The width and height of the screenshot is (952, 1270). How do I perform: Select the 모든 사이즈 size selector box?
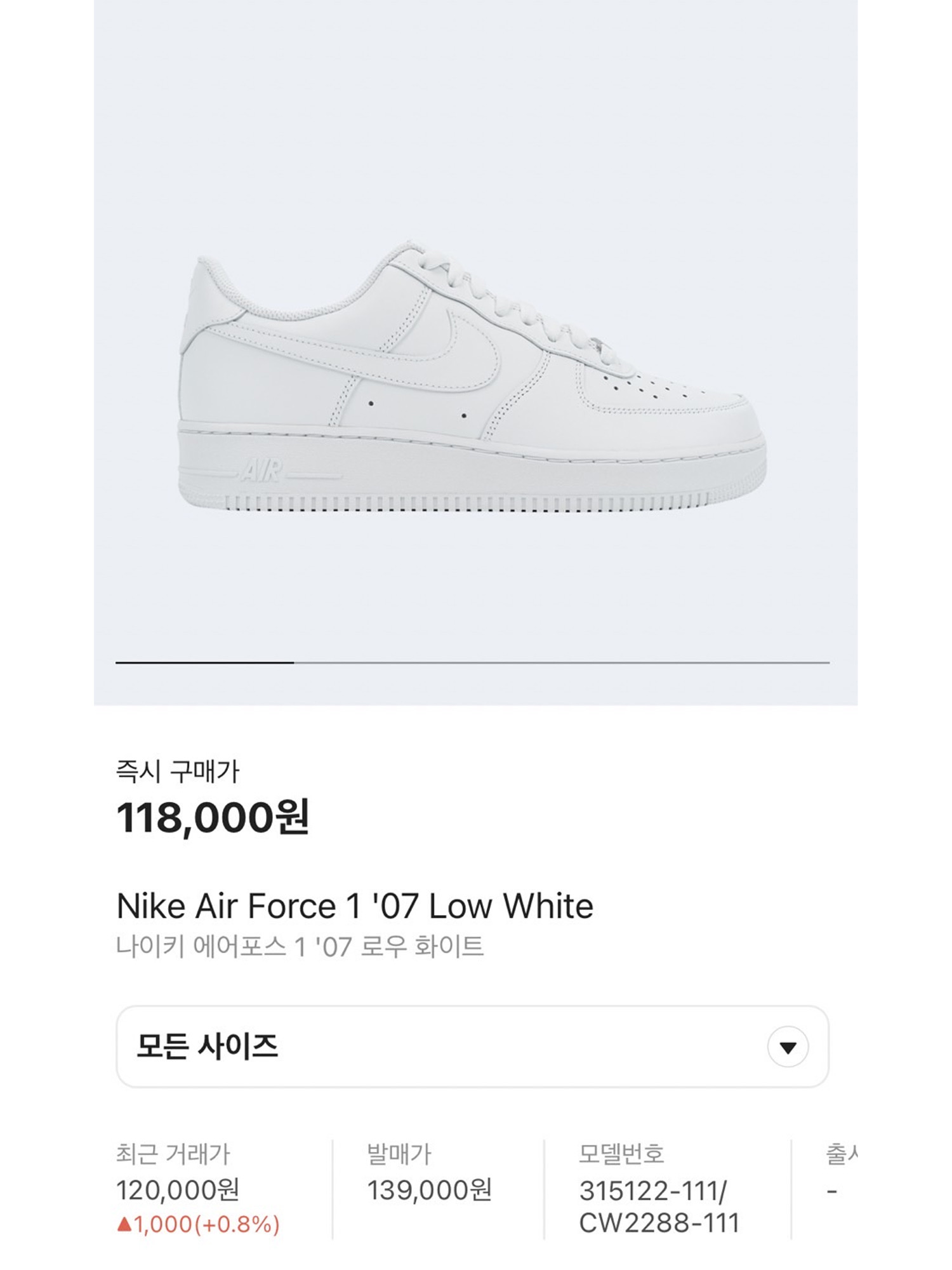472,1046
